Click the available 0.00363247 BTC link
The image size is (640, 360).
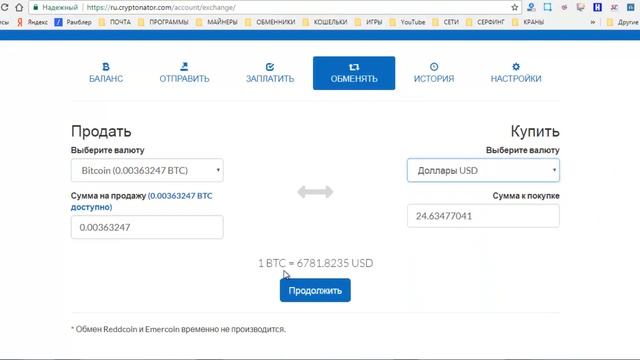click(x=142, y=201)
